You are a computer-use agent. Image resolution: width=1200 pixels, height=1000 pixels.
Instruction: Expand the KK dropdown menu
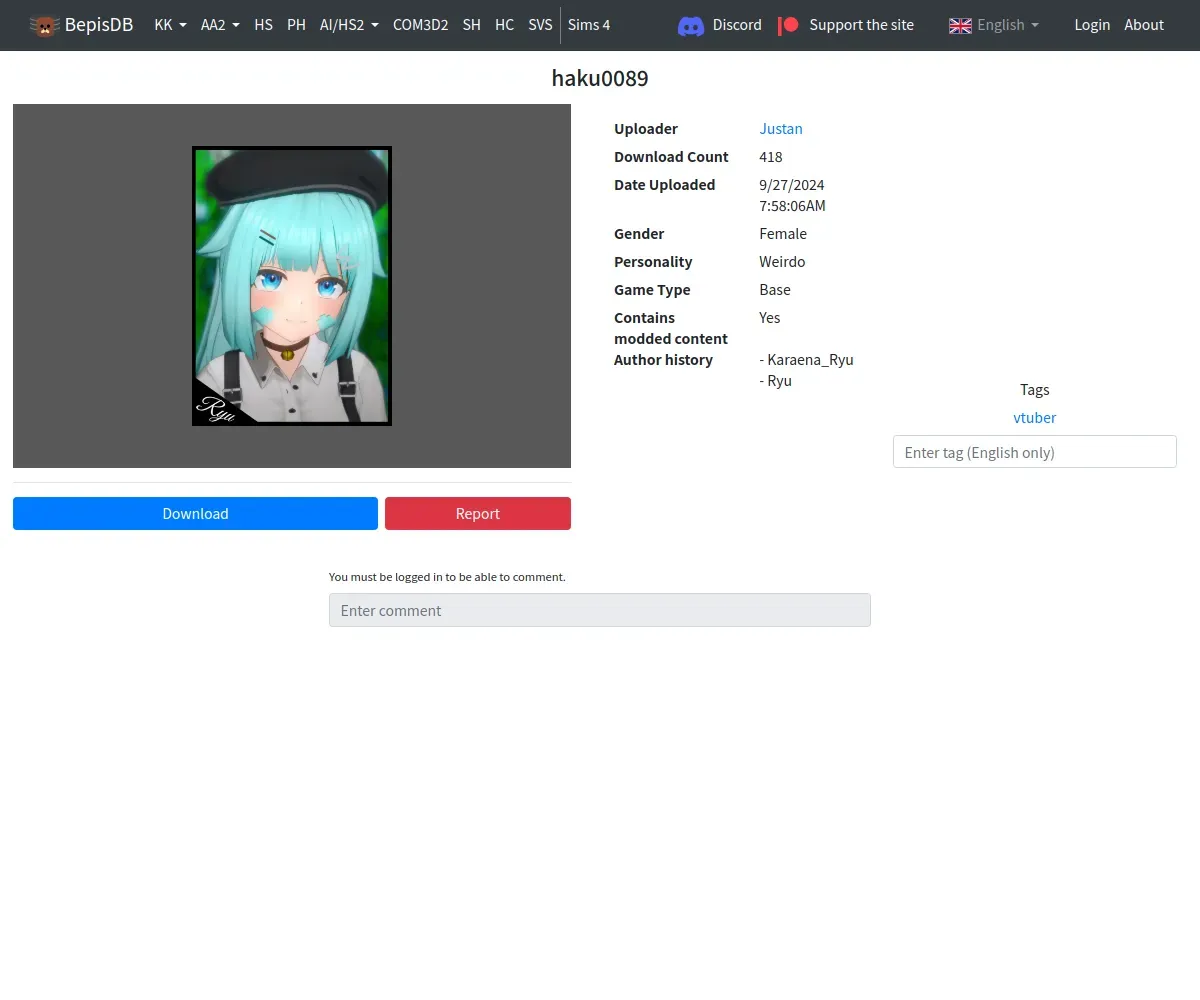point(170,25)
